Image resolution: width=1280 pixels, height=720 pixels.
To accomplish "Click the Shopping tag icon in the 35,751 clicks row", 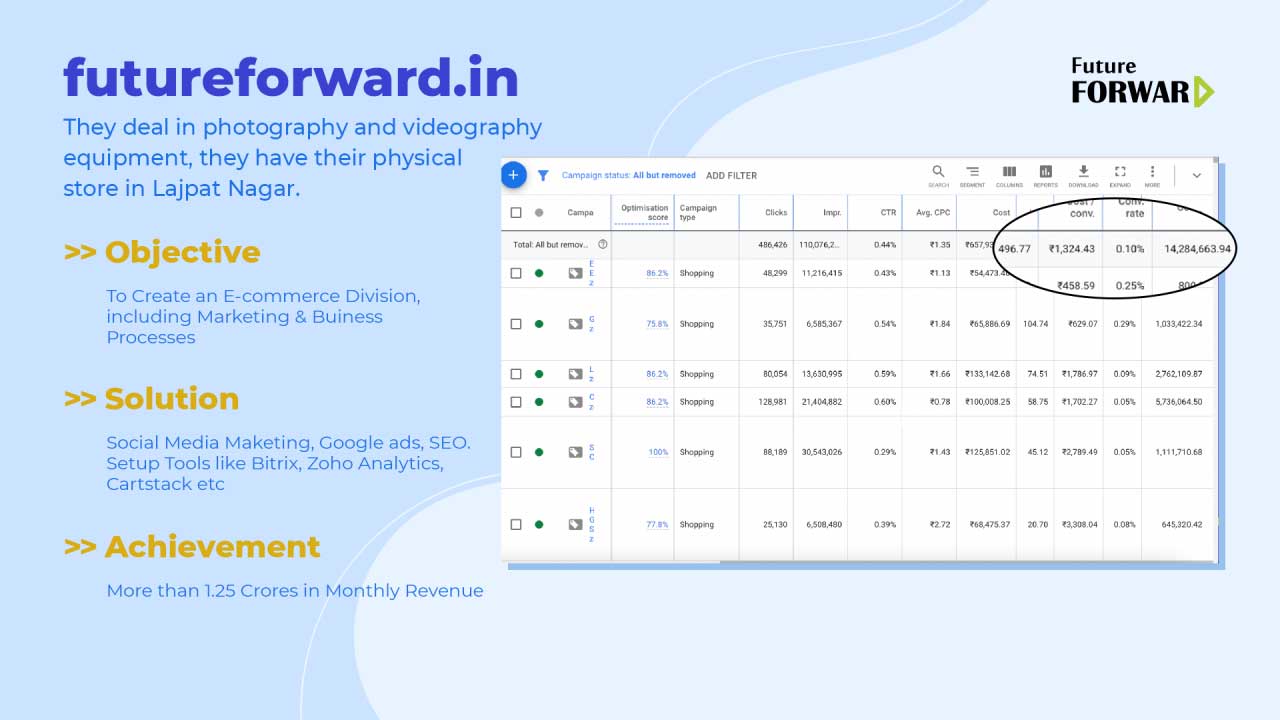I will (575, 324).
